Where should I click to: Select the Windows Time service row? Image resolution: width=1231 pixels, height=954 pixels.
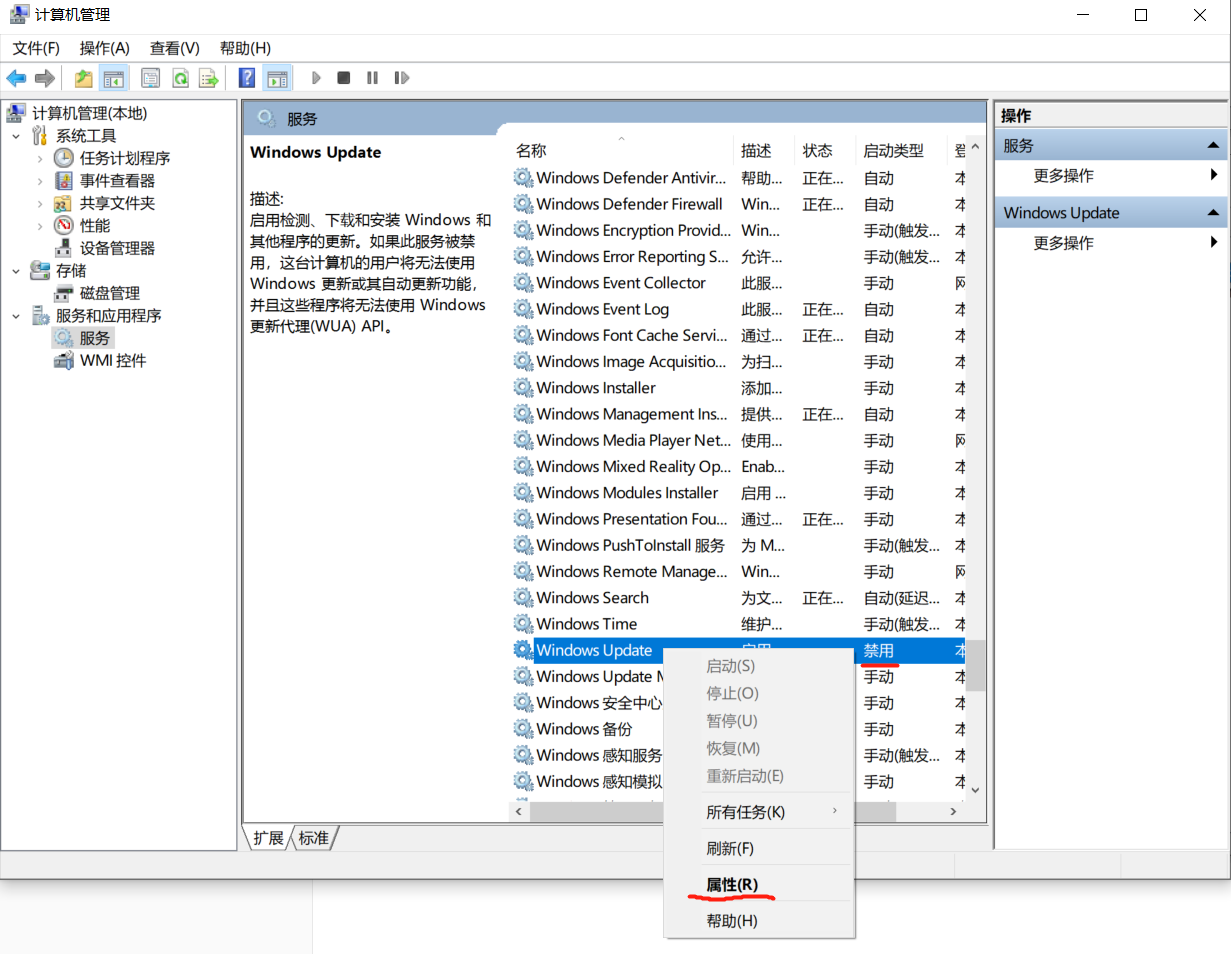tap(738, 624)
